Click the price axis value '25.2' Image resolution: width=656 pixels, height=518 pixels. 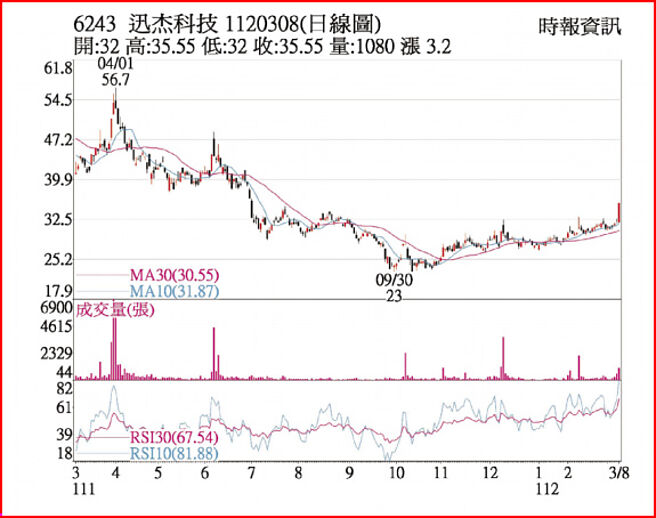point(59,260)
